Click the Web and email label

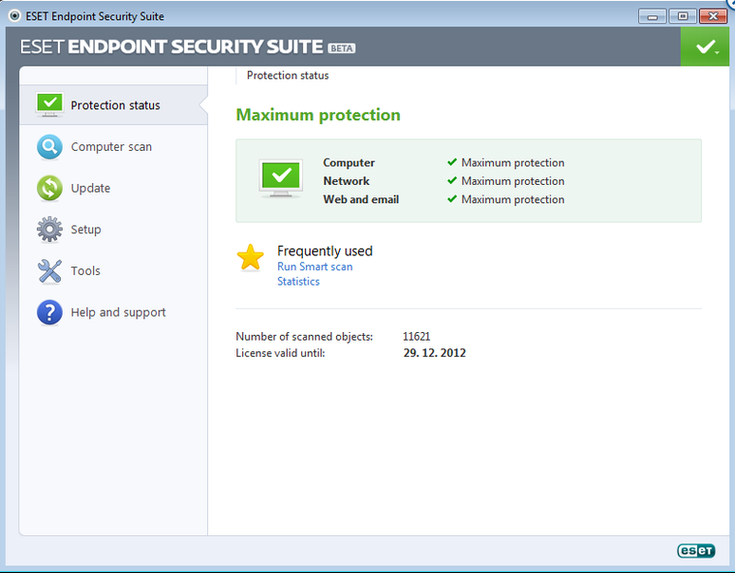point(361,199)
